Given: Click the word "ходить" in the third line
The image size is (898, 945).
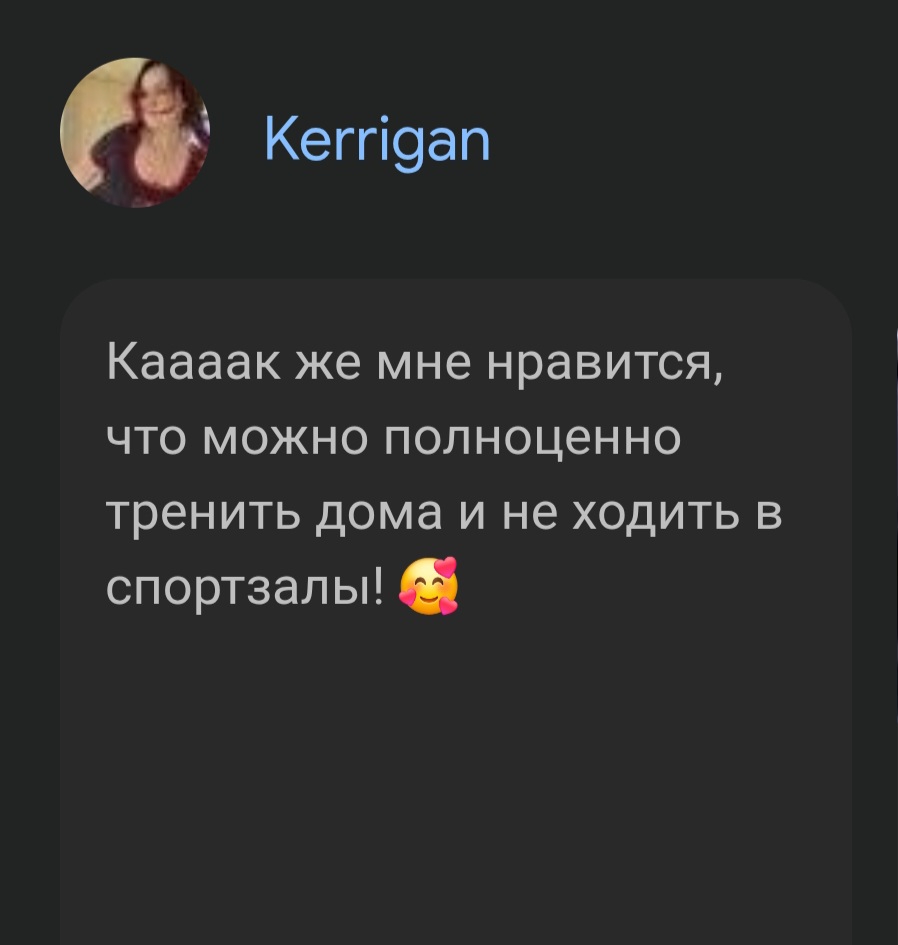Looking at the screenshot, I should pos(656,515).
